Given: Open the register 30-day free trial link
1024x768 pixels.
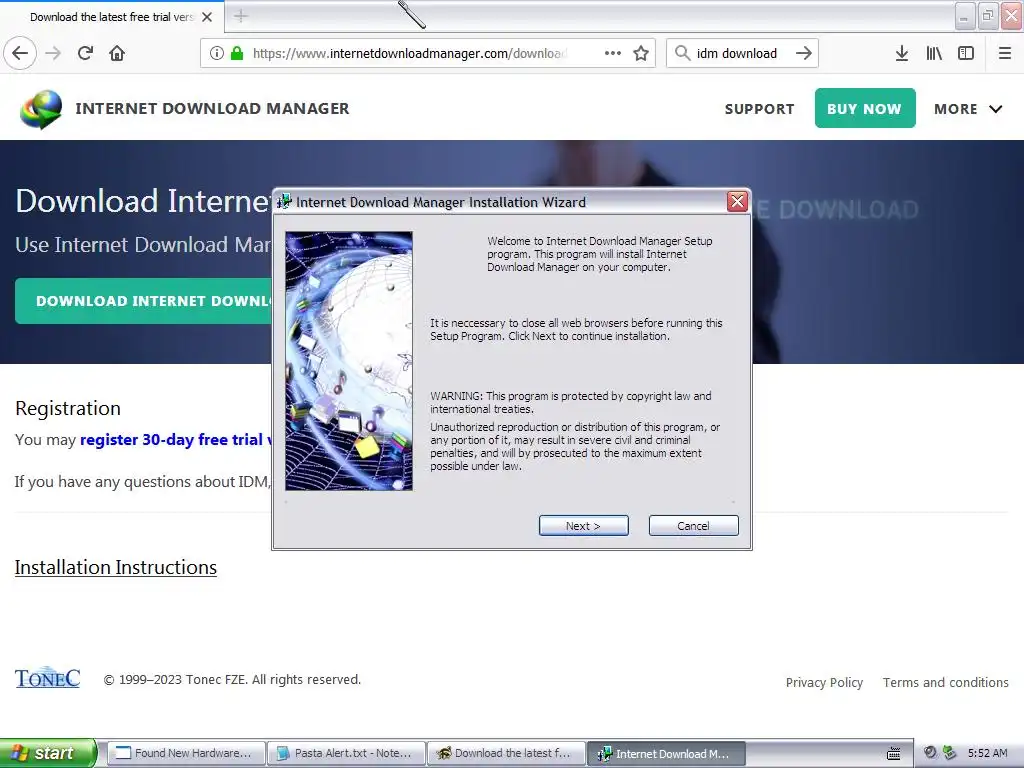Looking at the screenshot, I should (x=176, y=440).
